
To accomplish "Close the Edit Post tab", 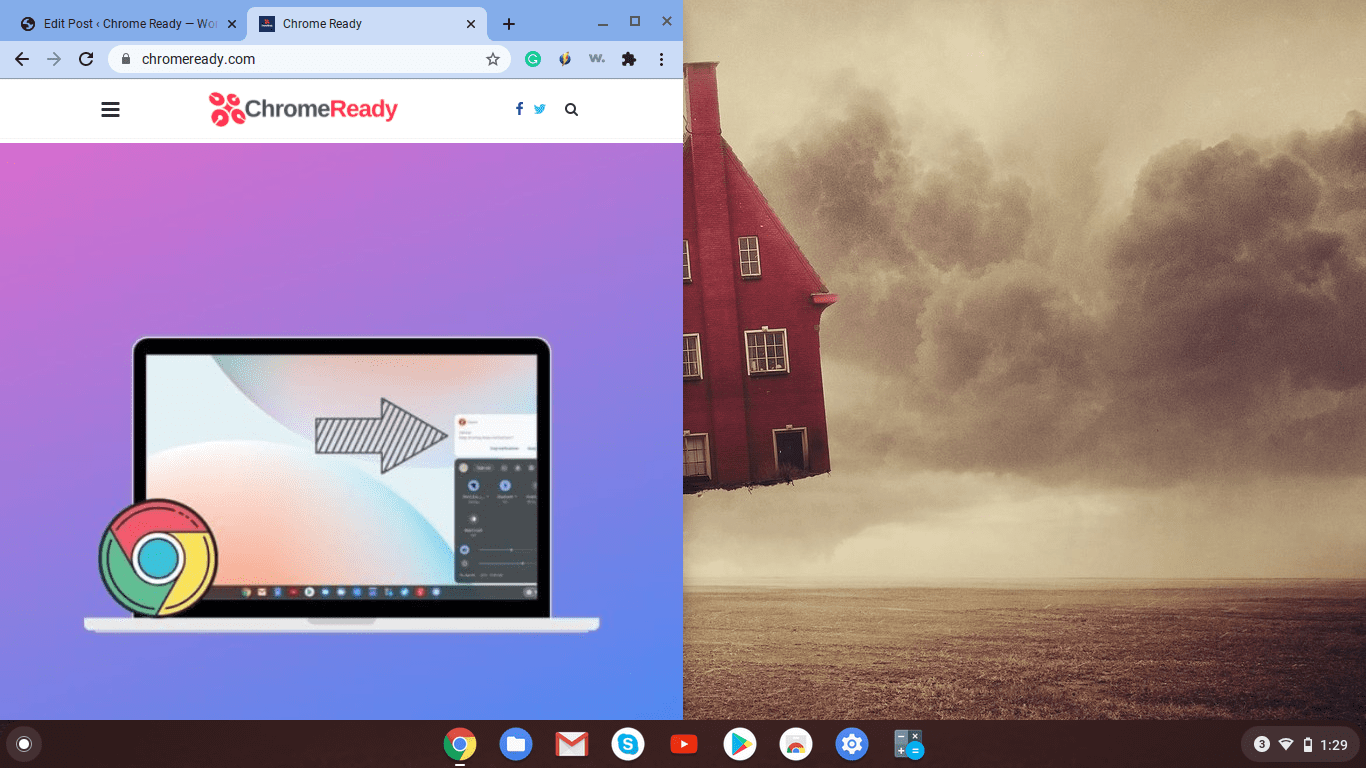I will pyautogui.click(x=232, y=24).
